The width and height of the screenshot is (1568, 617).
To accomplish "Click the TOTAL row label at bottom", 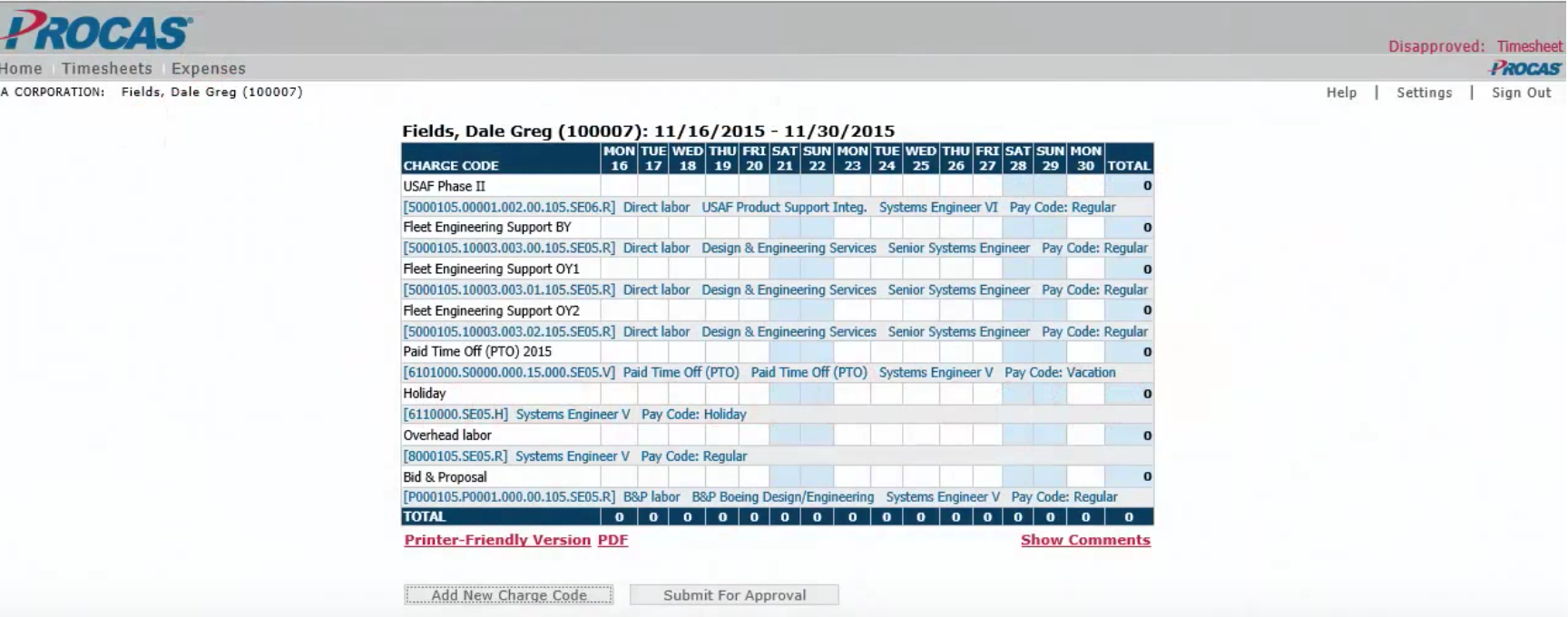I will click(x=425, y=517).
